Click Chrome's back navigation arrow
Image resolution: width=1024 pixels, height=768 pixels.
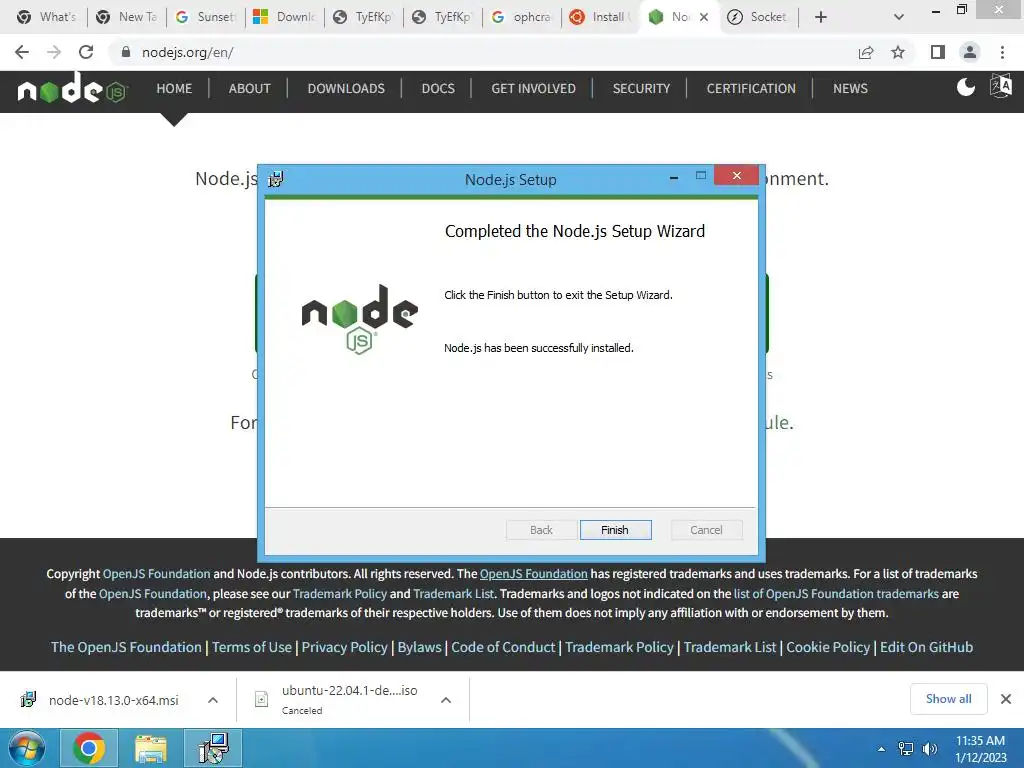(x=22, y=52)
